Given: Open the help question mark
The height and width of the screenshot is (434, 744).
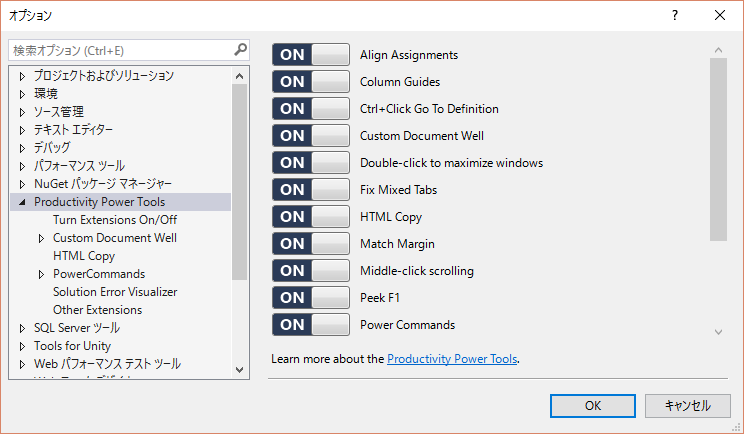Looking at the screenshot, I should (675, 15).
